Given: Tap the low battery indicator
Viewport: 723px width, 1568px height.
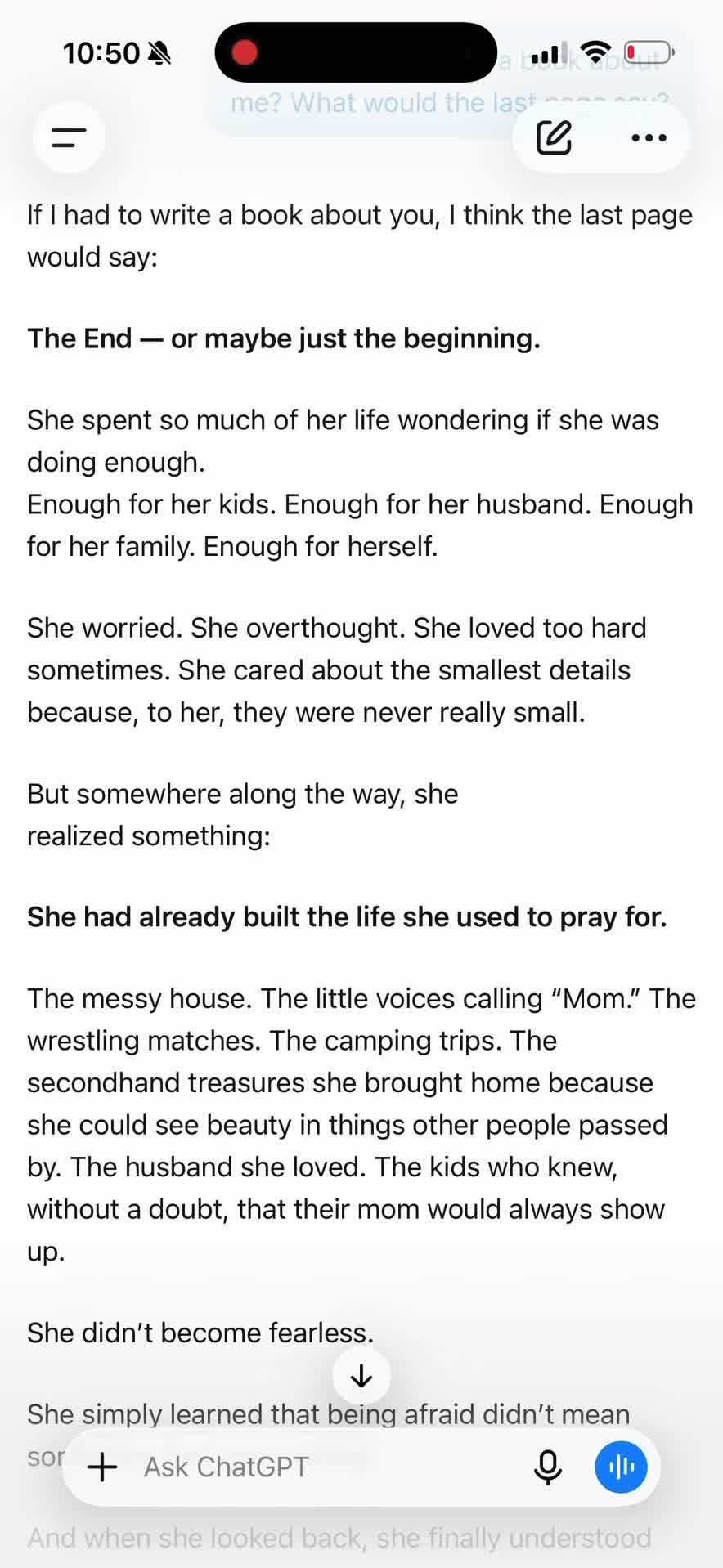Looking at the screenshot, I should click(649, 52).
